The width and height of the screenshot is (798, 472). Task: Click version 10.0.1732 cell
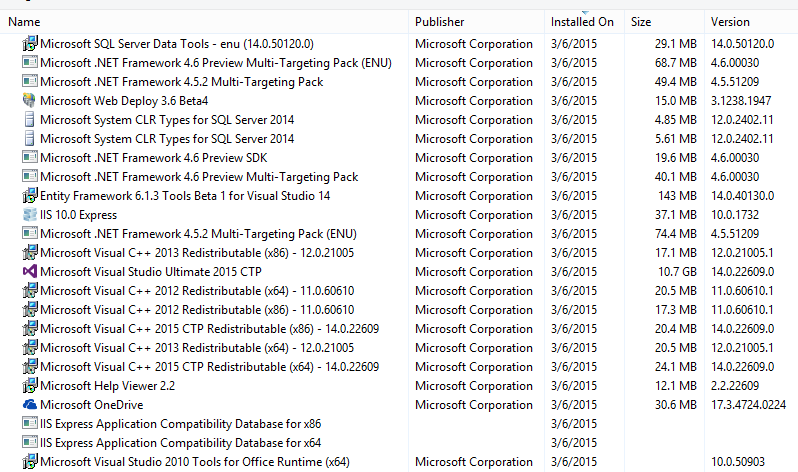(734, 215)
